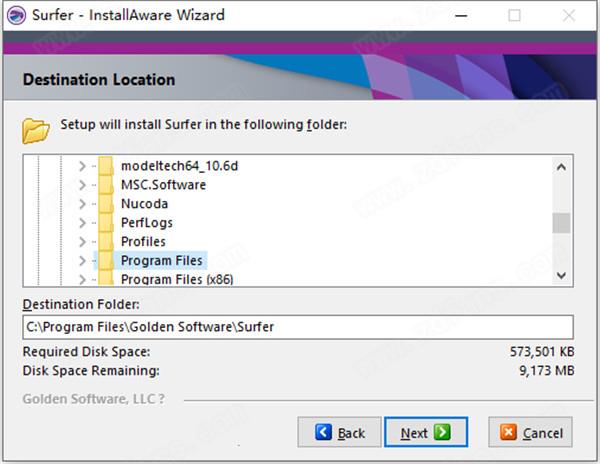Click the Destination Folder path field
This screenshot has height=464, width=600.
[x=298, y=327]
